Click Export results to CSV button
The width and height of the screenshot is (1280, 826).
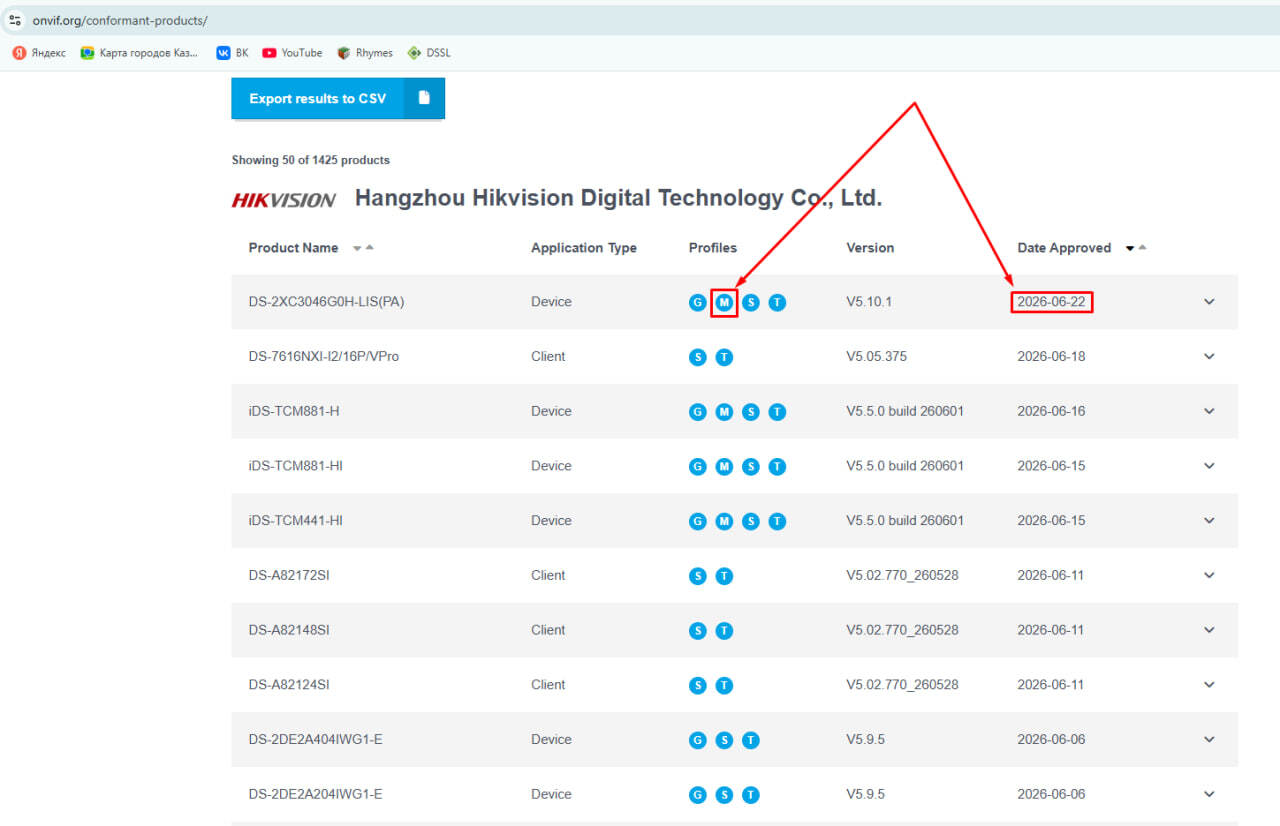coord(338,98)
